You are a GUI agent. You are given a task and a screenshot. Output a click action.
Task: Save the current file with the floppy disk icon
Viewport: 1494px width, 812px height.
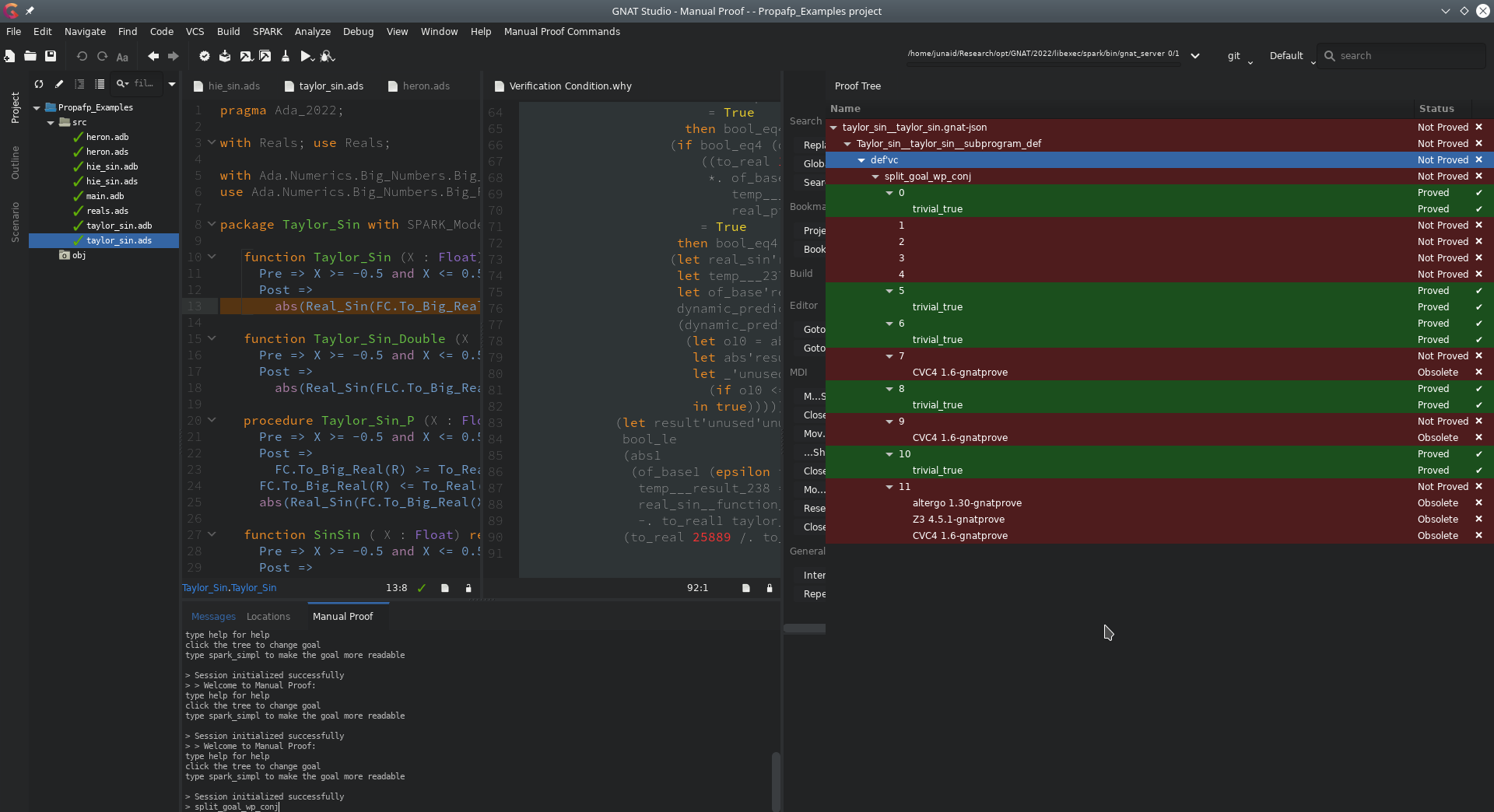coord(51,56)
